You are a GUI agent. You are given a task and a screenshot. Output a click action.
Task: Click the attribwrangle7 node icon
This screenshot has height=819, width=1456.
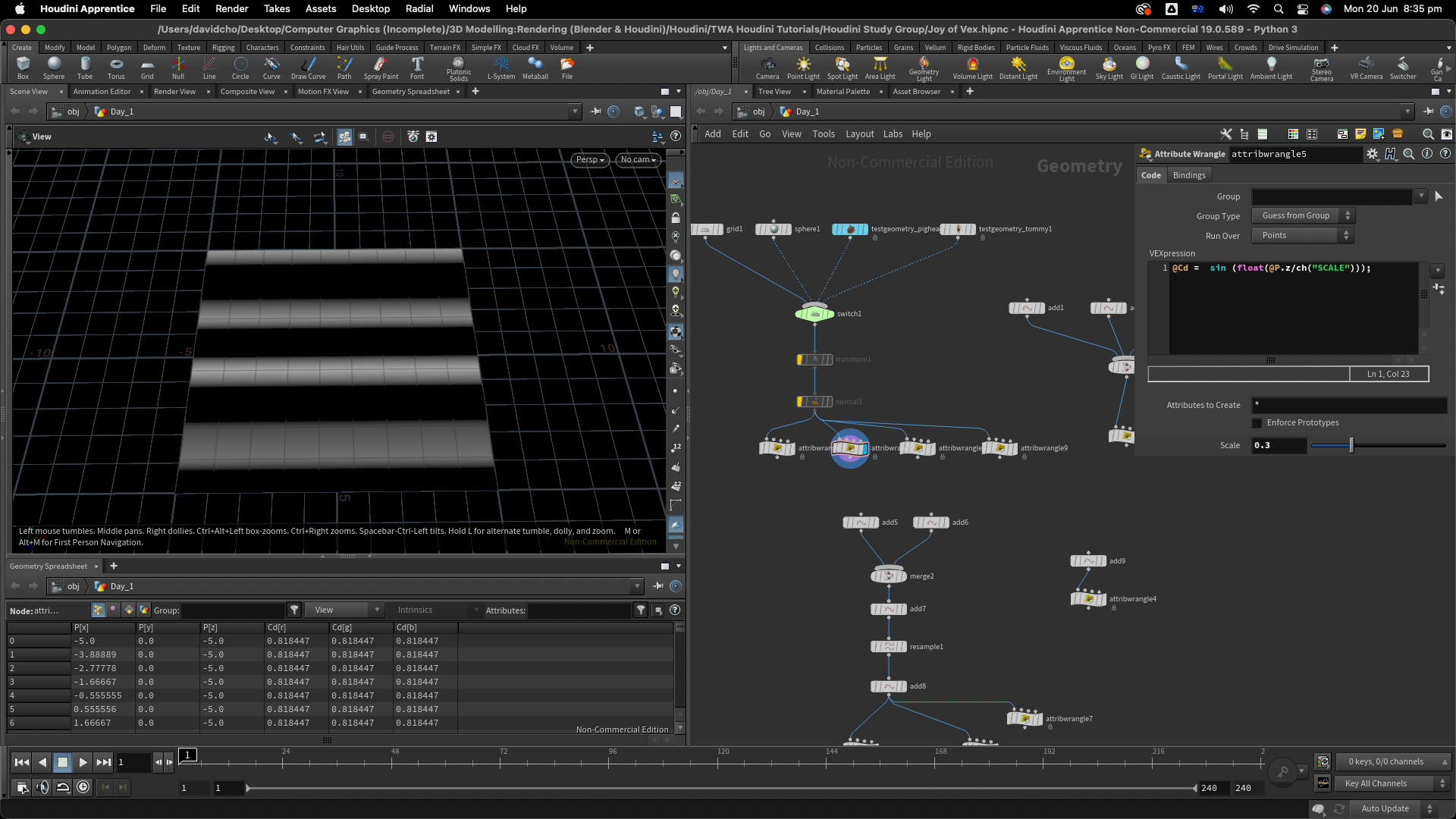[x=1025, y=718]
